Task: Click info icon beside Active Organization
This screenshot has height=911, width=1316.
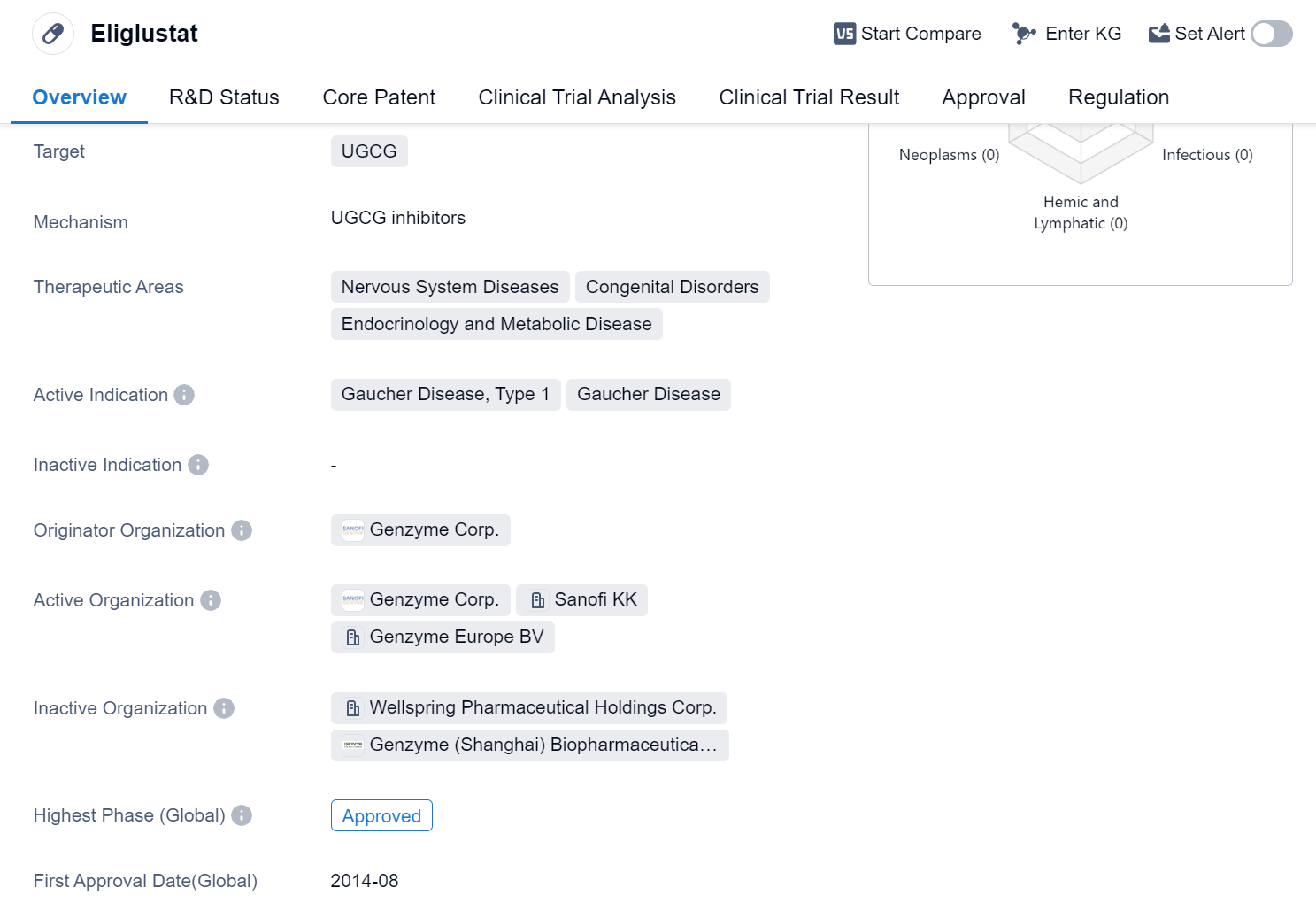Action: point(211,600)
